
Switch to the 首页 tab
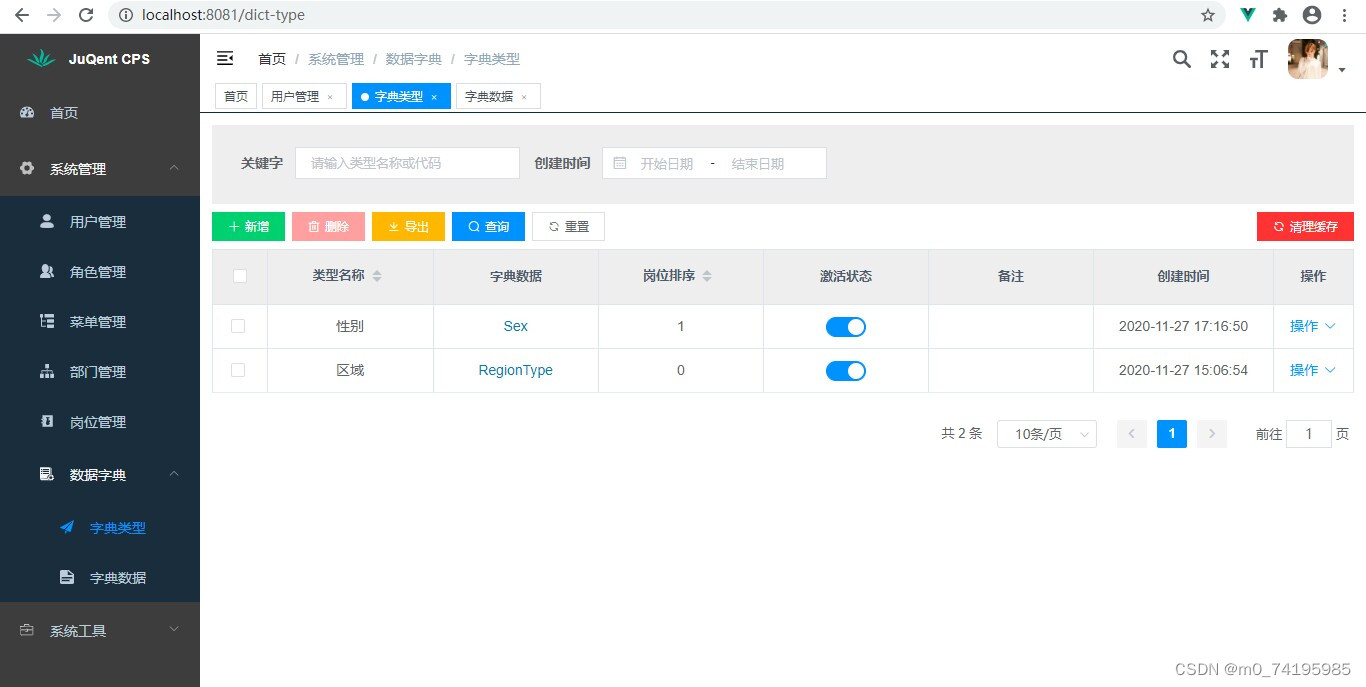click(236, 96)
